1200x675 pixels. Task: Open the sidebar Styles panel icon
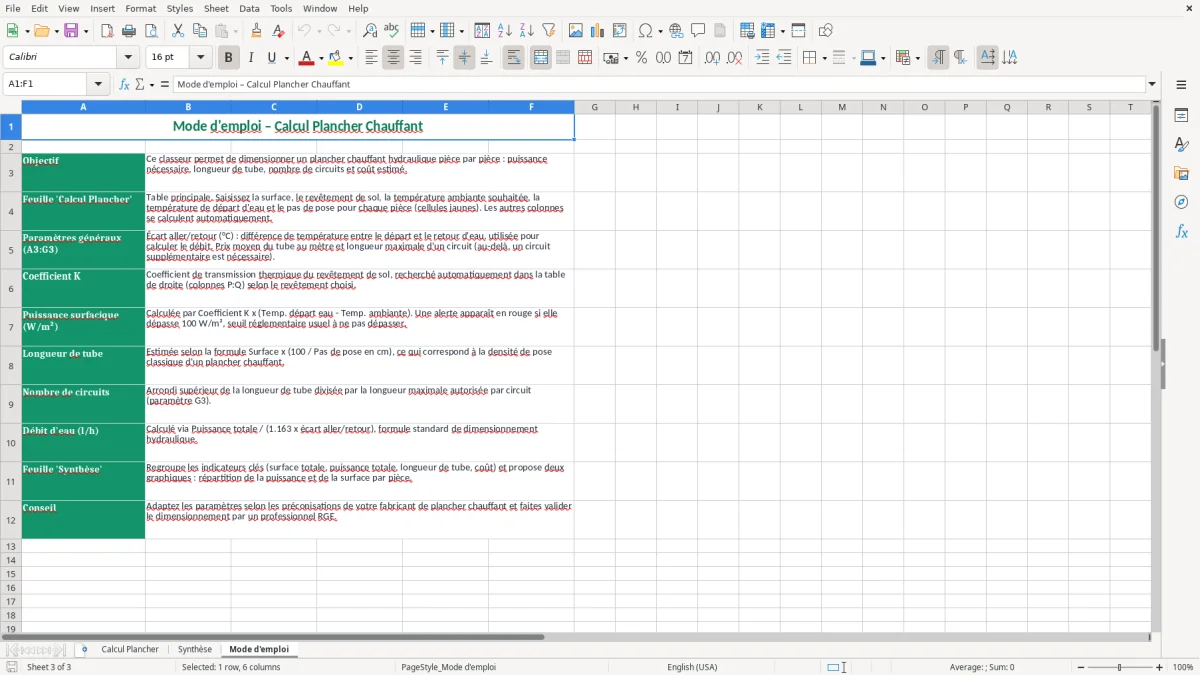1181,144
